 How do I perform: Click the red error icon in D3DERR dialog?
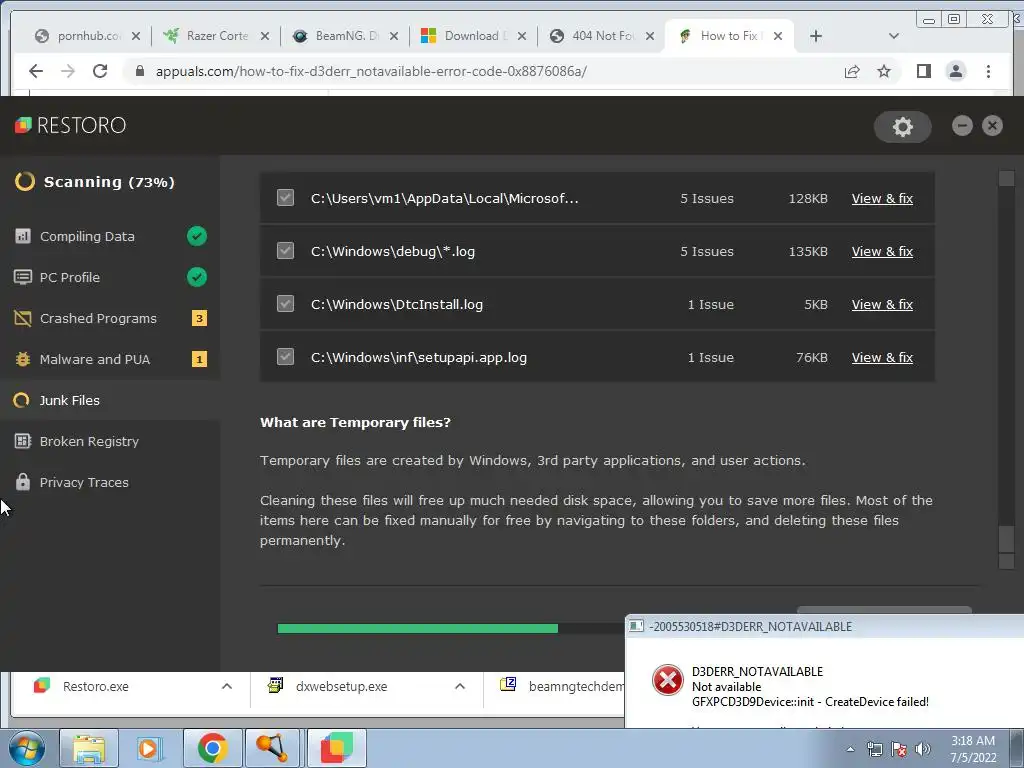(668, 680)
